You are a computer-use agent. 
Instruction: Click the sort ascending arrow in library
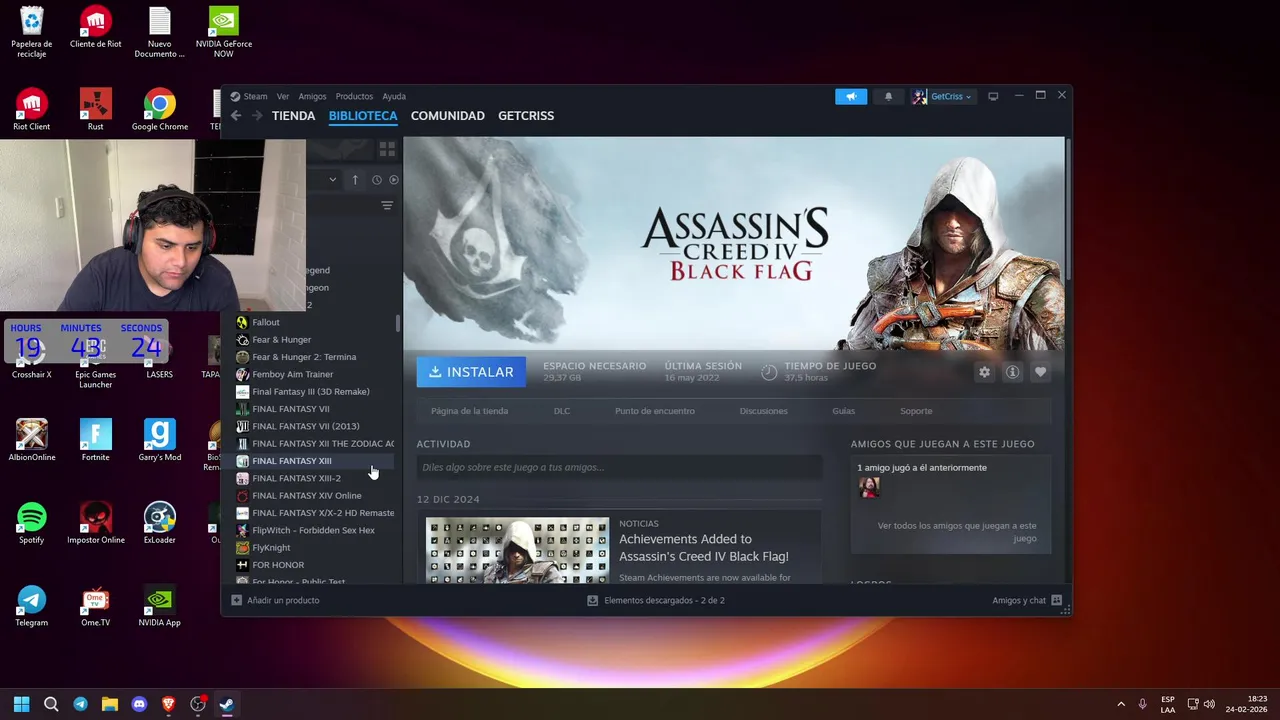[355, 180]
